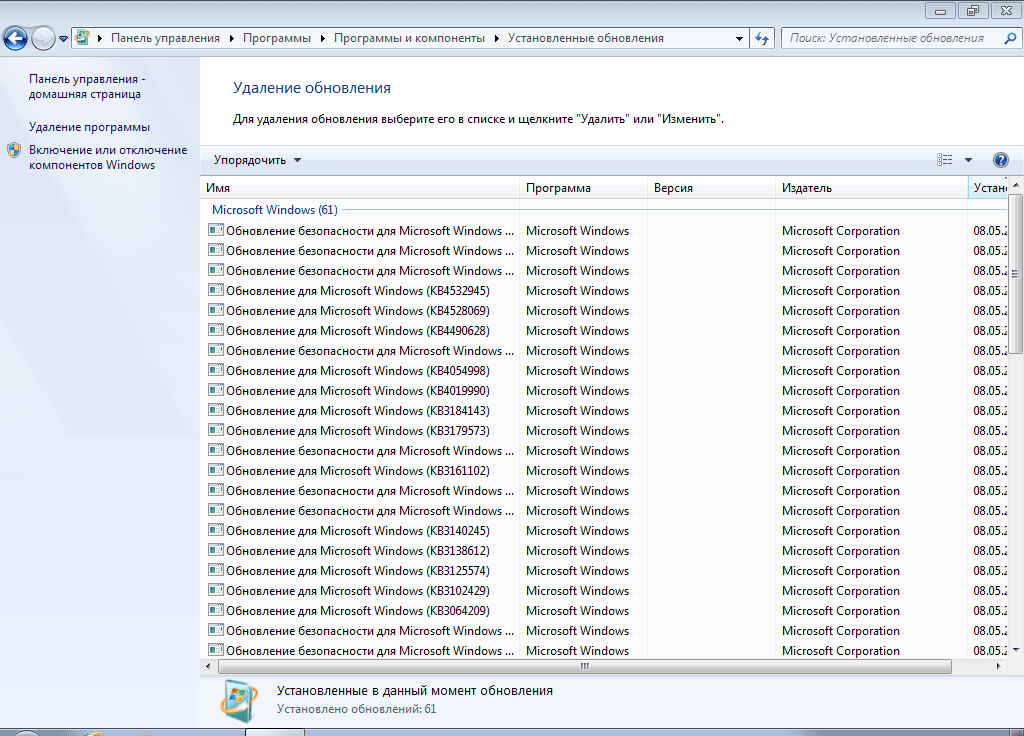The height and width of the screenshot is (736, 1024).
Task: Sort by the Издатель column header
Action: pos(872,187)
